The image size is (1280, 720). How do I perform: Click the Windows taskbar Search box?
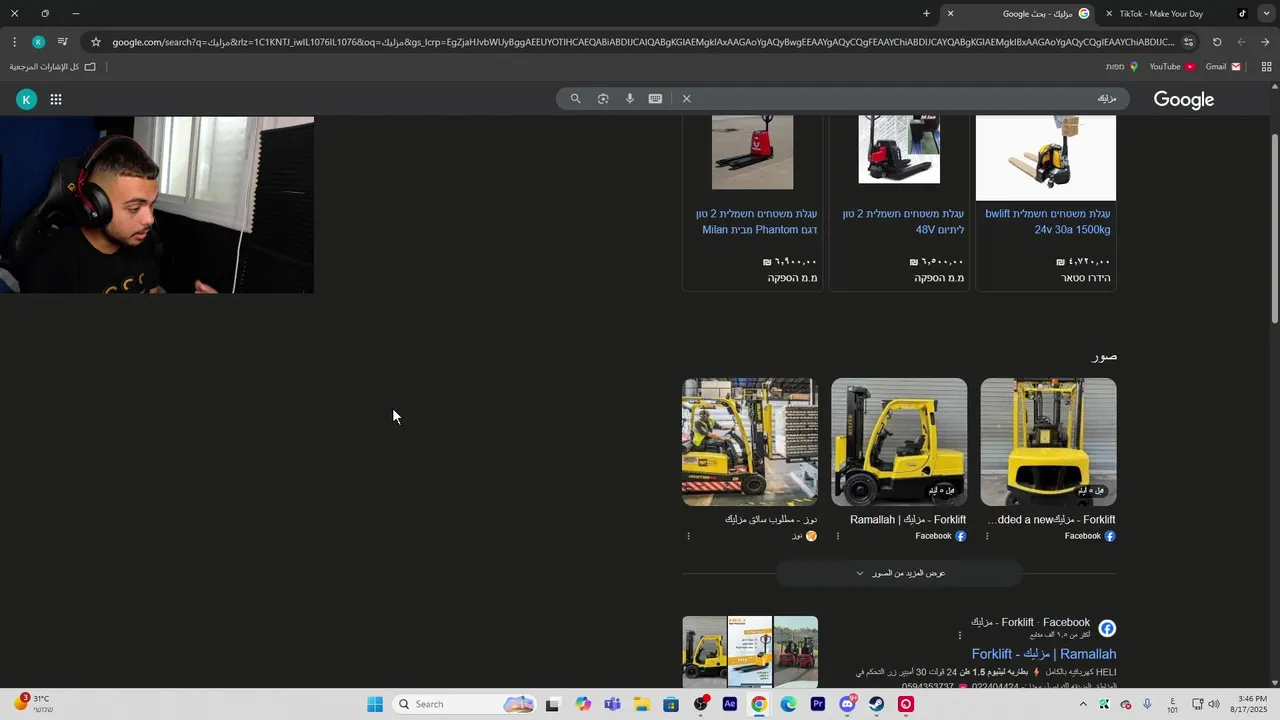click(x=466, y=704)
